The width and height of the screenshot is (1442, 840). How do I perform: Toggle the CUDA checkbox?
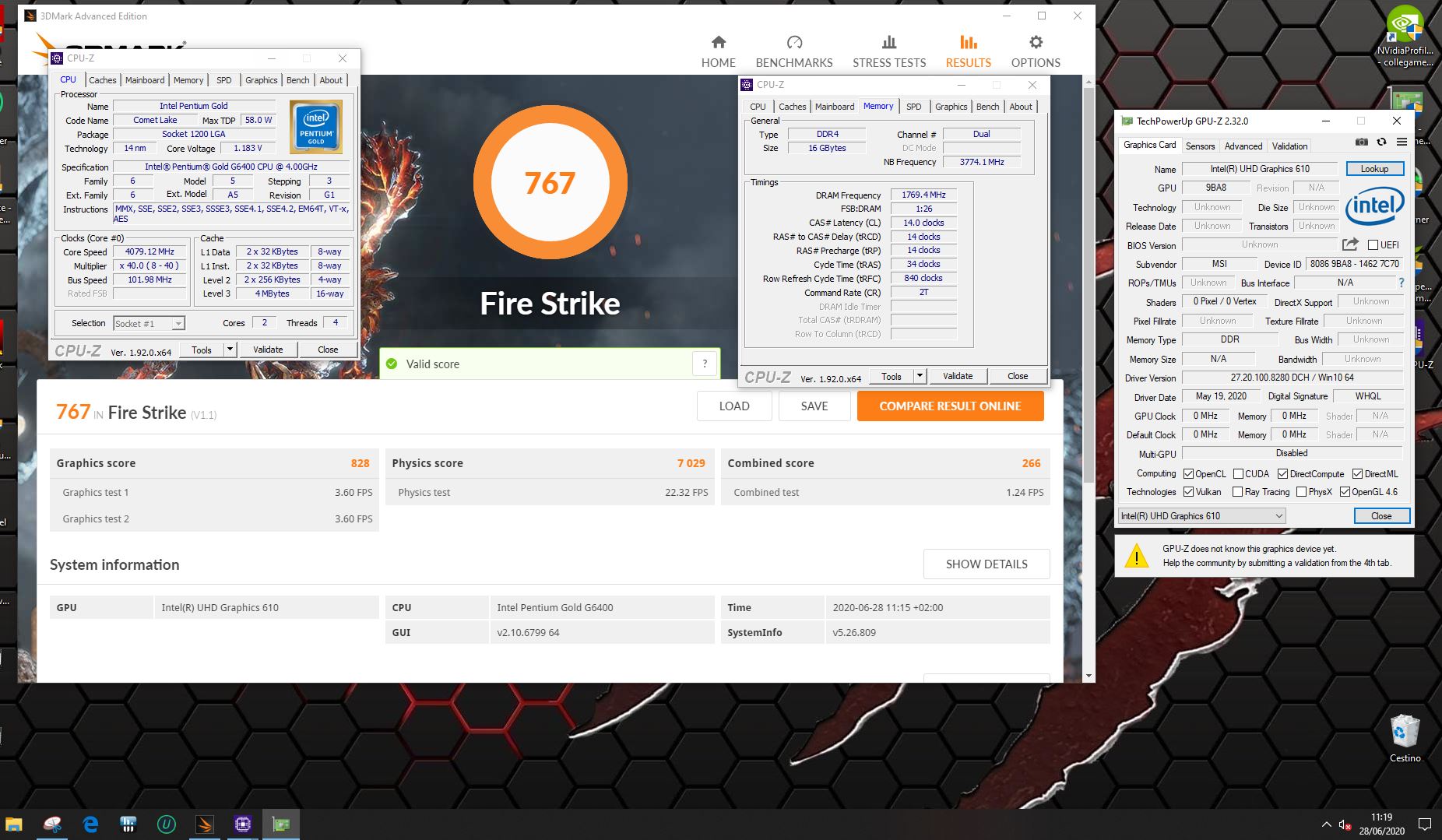[x=1238, y=474]
